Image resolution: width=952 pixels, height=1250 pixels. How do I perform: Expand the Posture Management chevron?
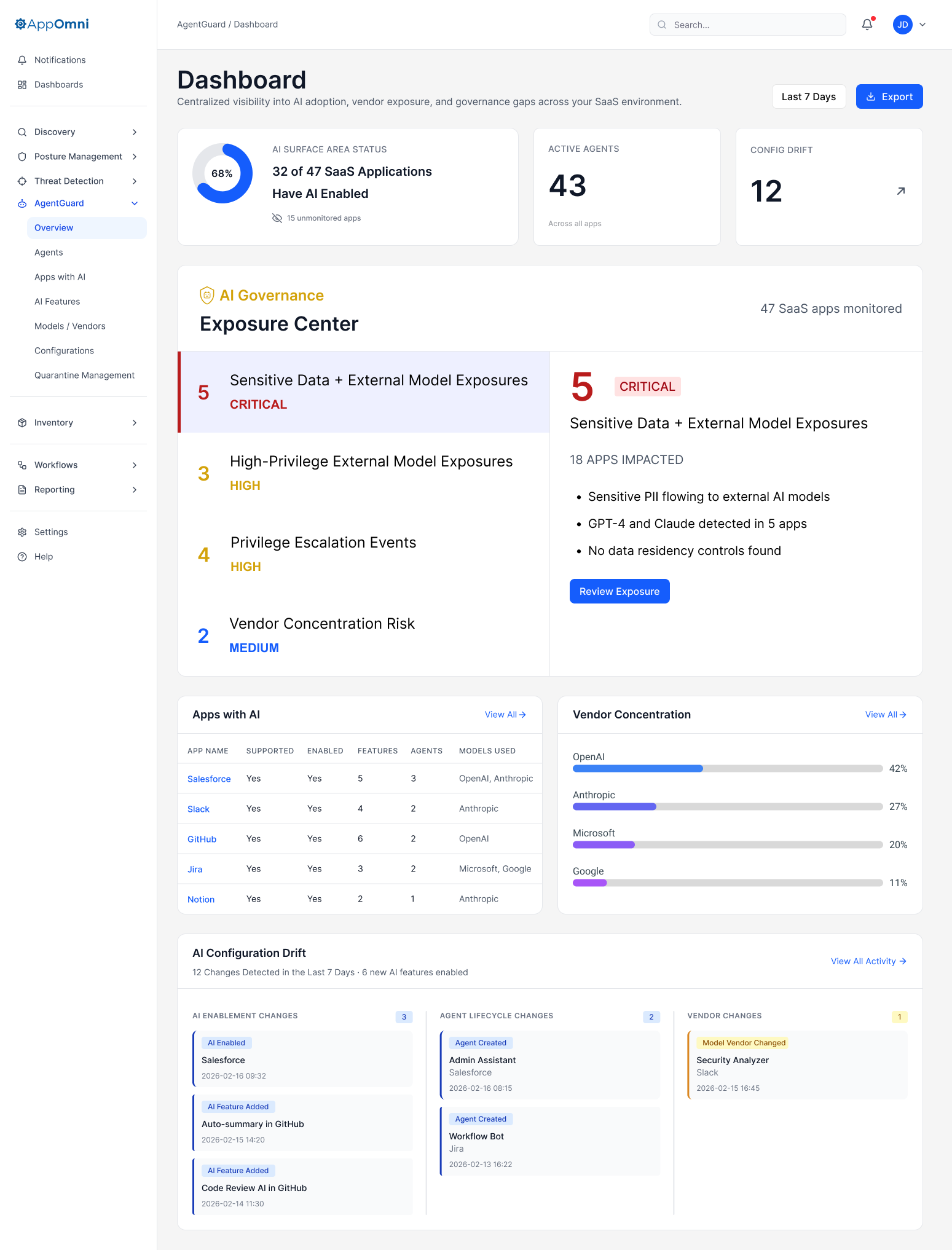(135, 157)
